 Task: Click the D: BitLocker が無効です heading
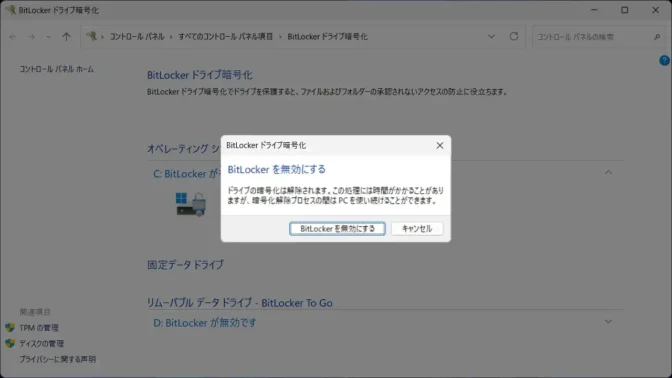point(205,323)
